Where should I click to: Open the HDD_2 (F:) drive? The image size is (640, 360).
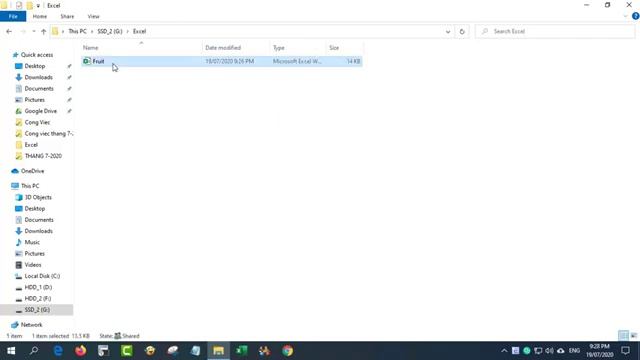tap(38, 299)
